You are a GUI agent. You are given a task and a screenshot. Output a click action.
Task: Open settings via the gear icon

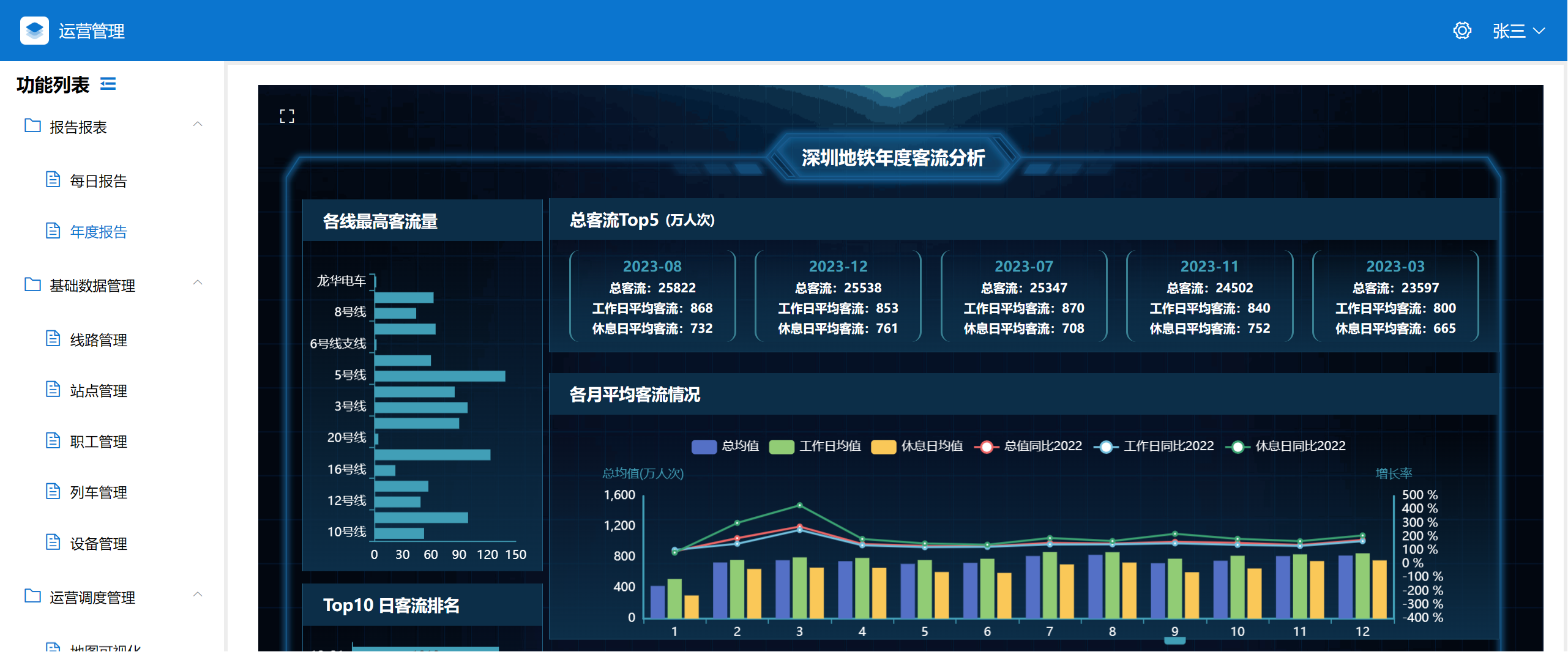click(1462, 31)
